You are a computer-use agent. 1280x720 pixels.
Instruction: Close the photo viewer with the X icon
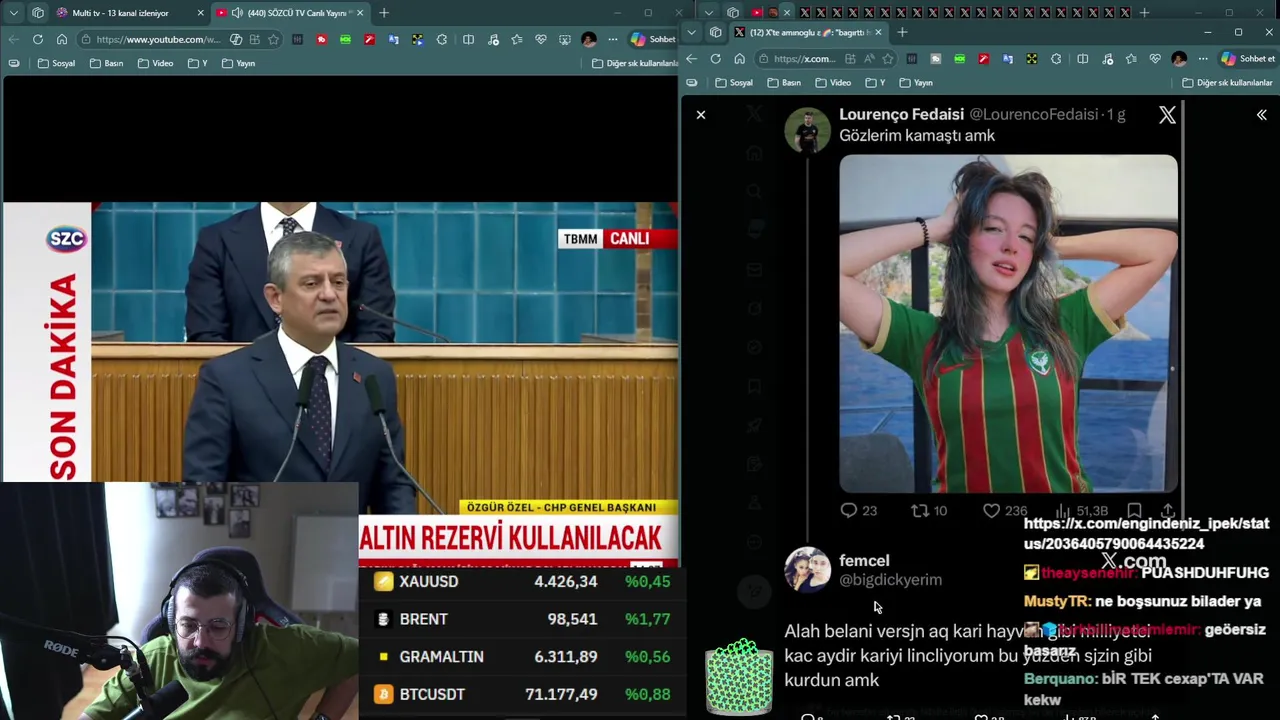coord(701,115)
